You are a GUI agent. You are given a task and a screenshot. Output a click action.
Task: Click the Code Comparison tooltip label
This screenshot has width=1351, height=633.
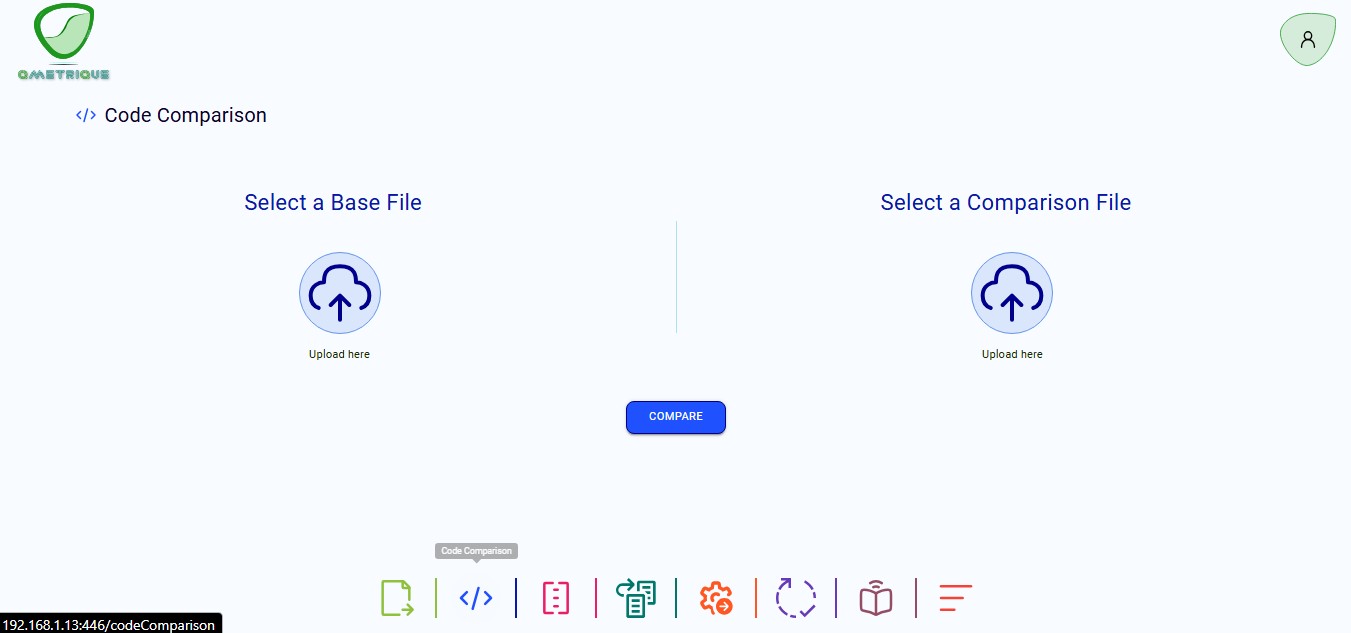coord(476,551)
